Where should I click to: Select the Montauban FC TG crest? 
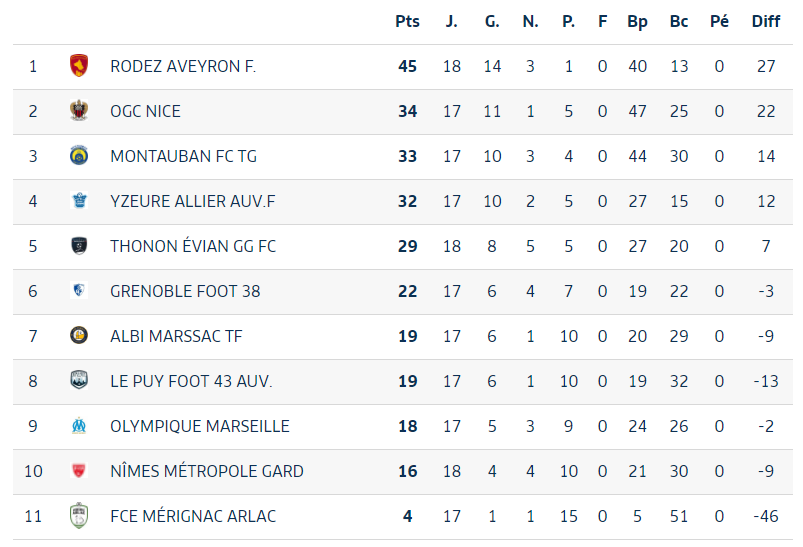(79, 156)
